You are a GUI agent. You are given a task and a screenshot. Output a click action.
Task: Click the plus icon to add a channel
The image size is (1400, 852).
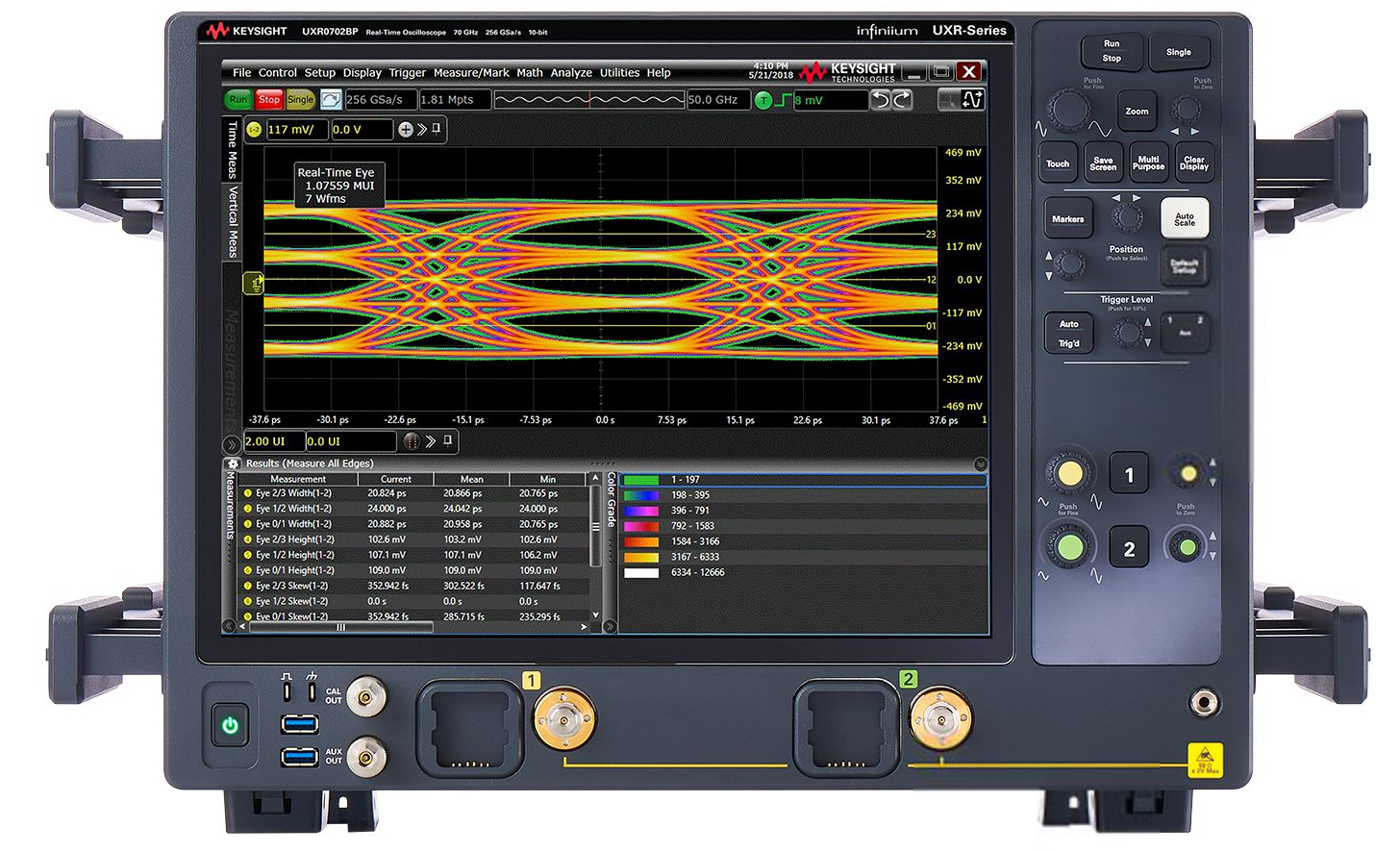[x=406, y=129]
